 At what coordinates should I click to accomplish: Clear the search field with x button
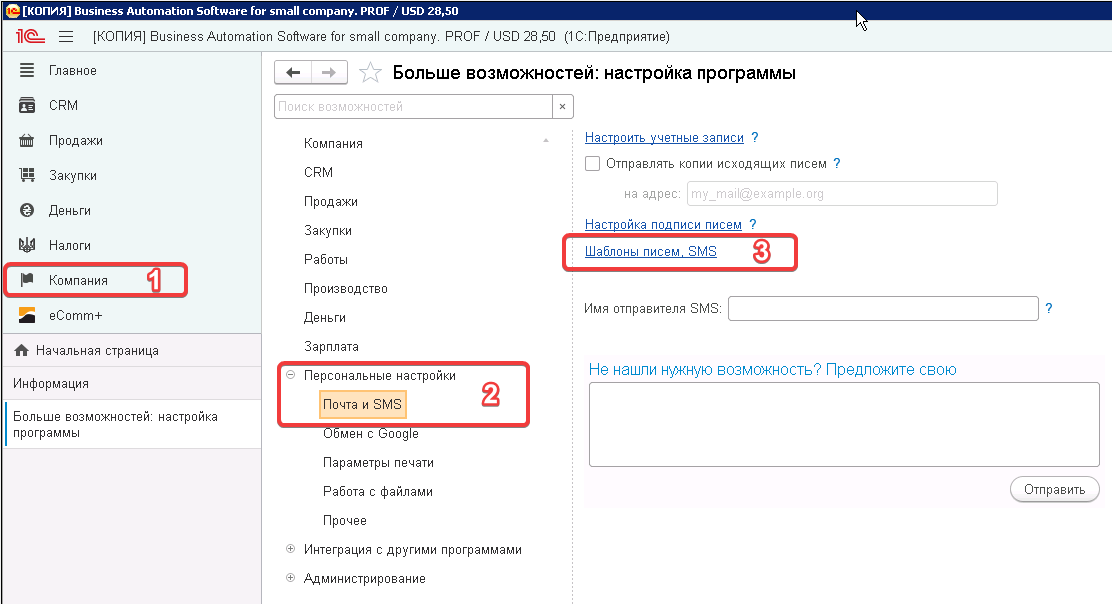coord(563,106)
